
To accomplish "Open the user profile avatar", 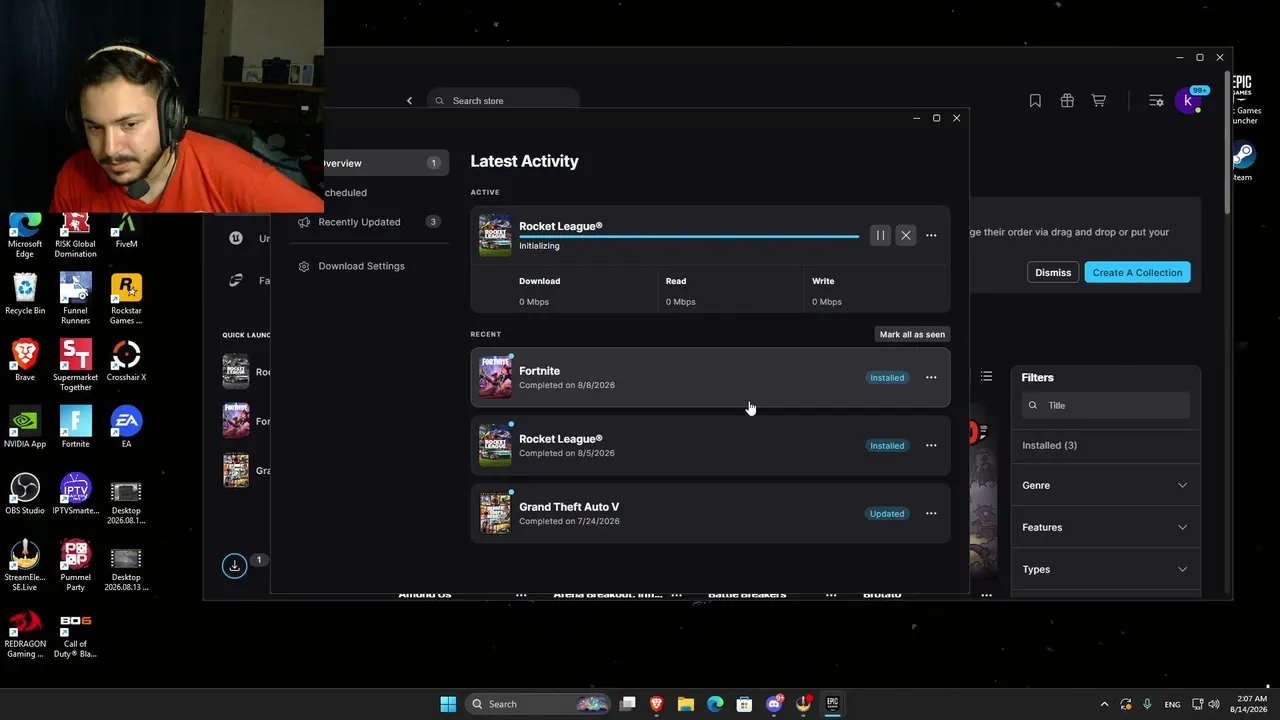I will [x=1188, y=101].
